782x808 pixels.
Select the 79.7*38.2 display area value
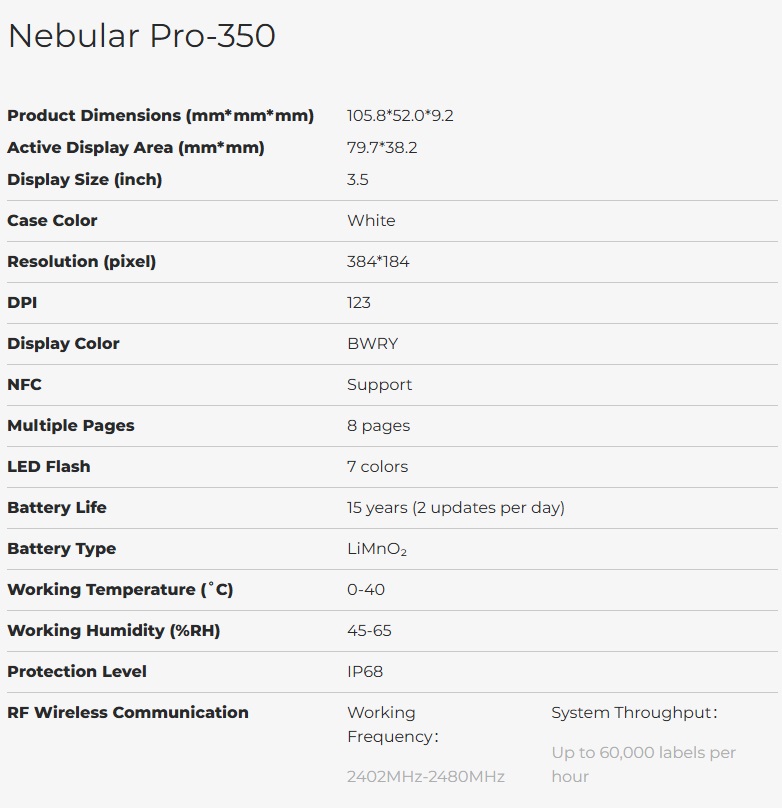(382, 147)
